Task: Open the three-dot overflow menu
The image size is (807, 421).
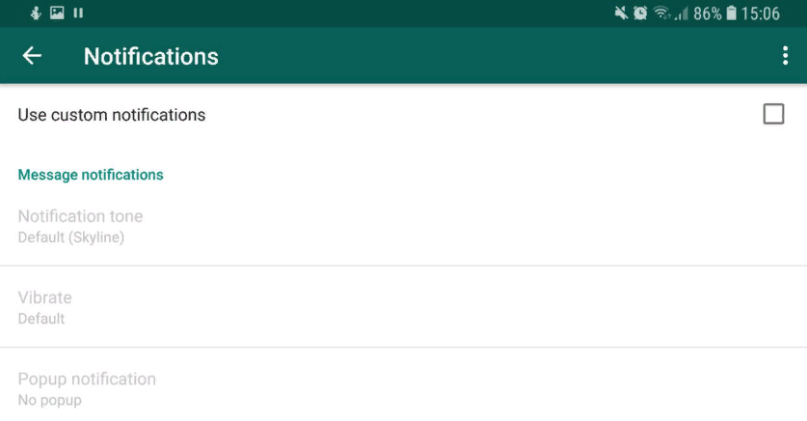Action: click(x=785, y=56)
